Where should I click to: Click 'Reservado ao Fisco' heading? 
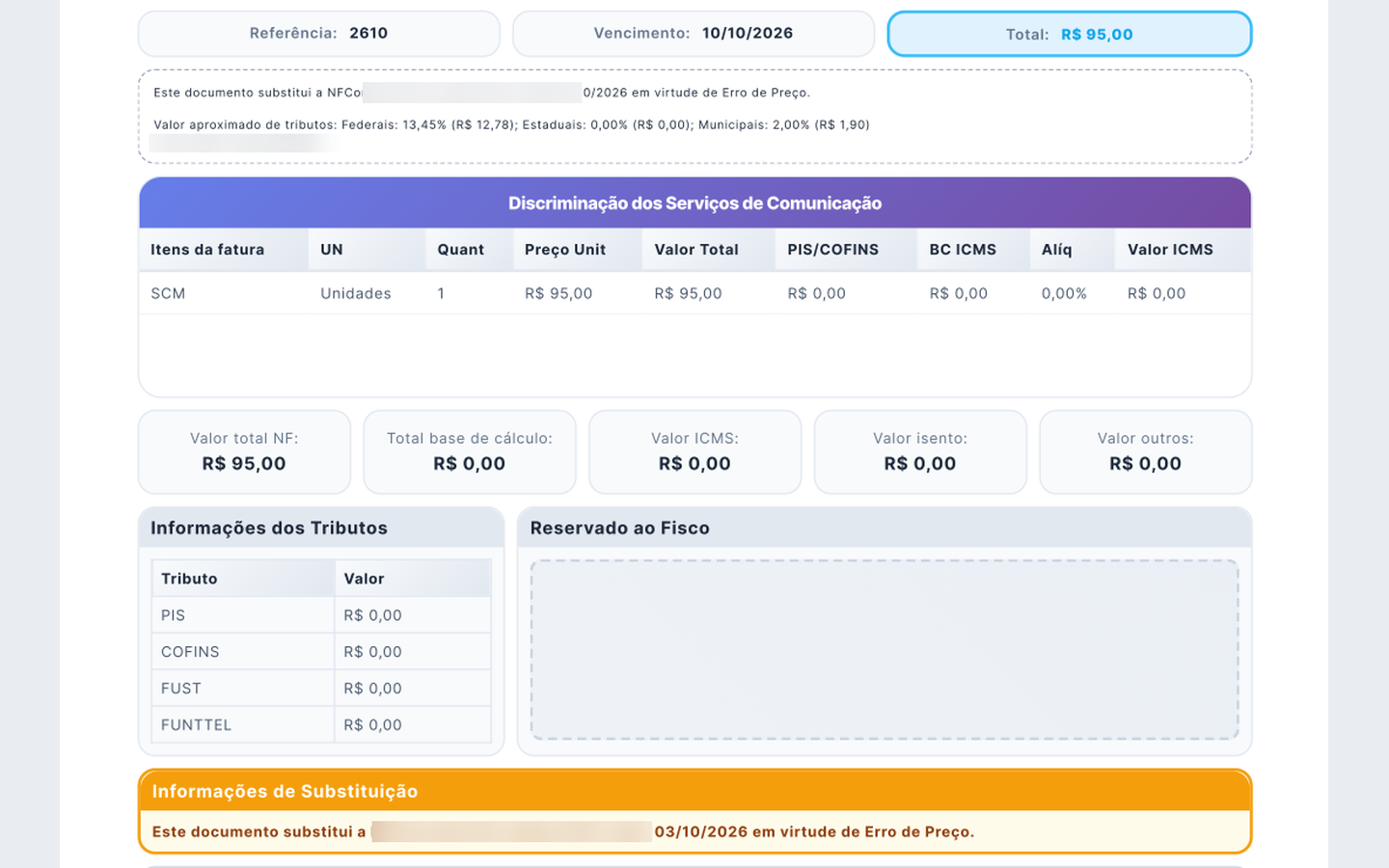click(620, 529)
